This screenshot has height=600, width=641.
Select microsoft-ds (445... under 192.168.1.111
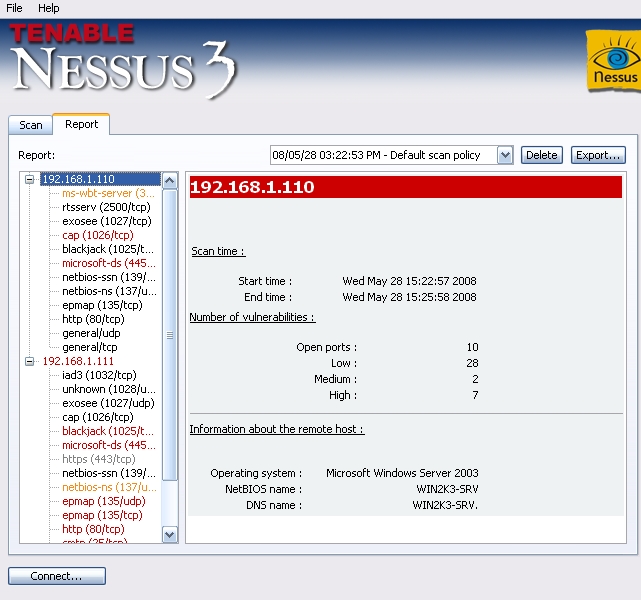click(x=109, y=445)
